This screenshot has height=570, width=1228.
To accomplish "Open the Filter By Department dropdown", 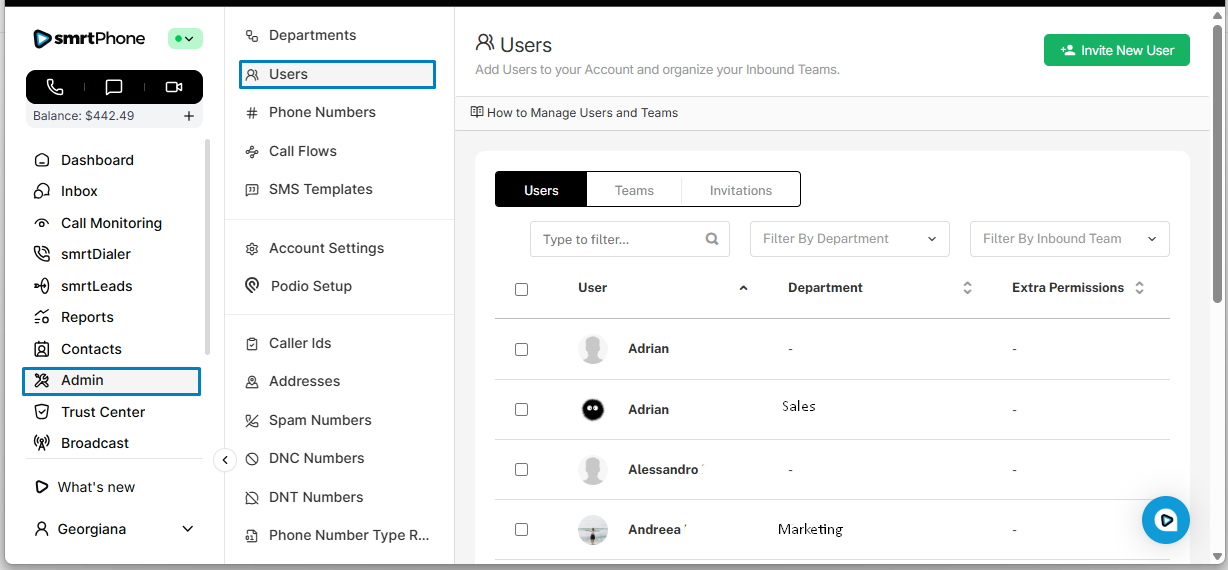I will point(849,239).
